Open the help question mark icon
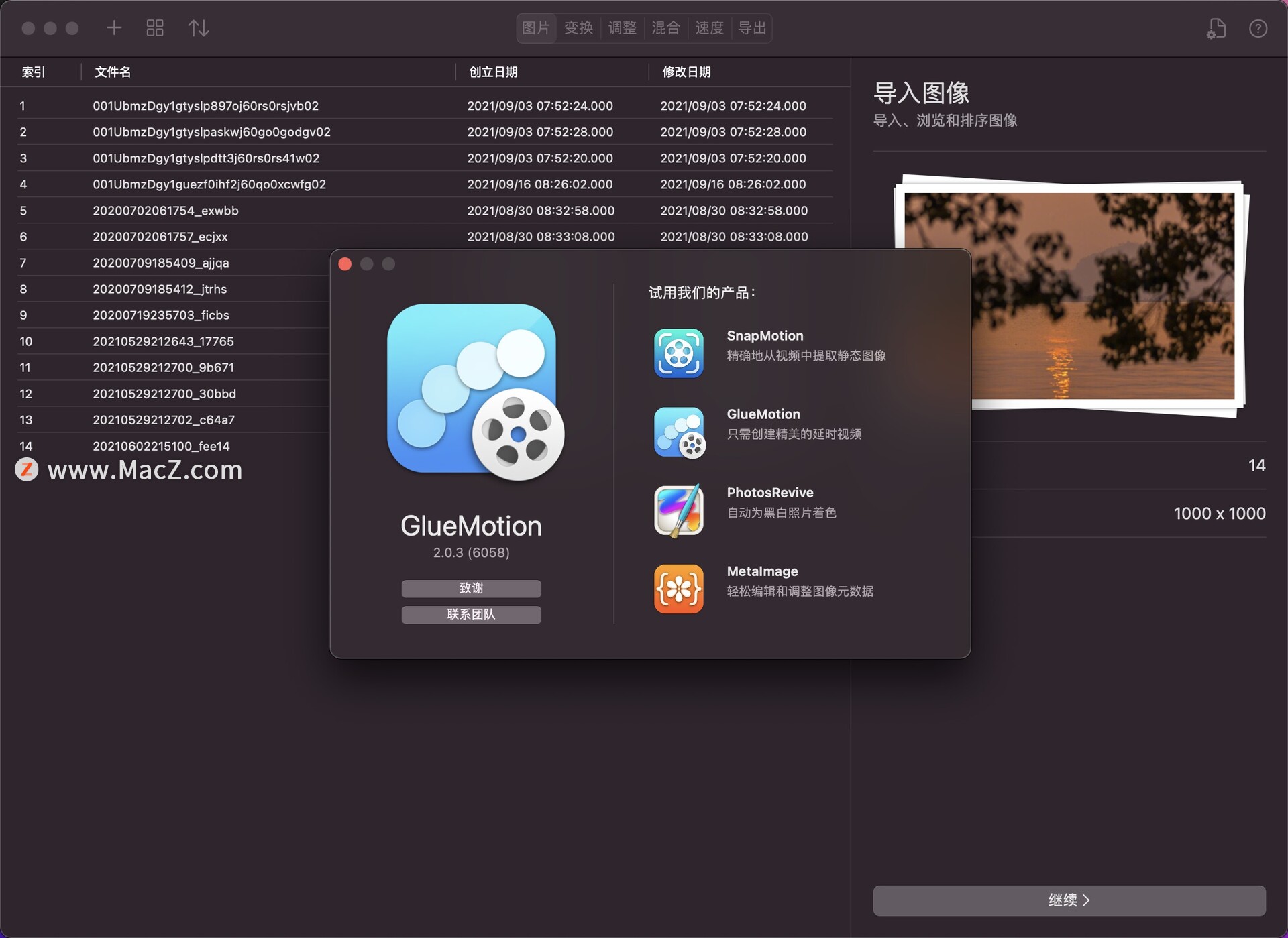 (1258, 28)
